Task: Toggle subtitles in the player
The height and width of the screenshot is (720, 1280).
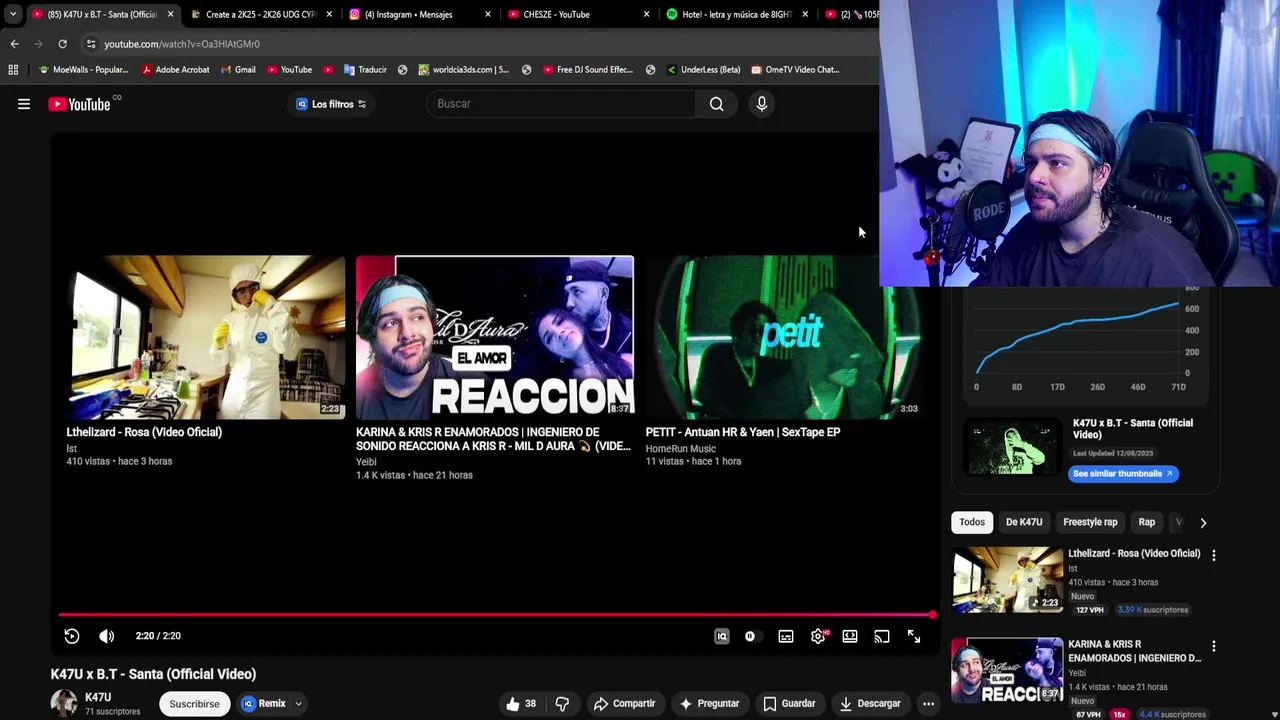Action: pyautogui.click(x=786, y=636)
